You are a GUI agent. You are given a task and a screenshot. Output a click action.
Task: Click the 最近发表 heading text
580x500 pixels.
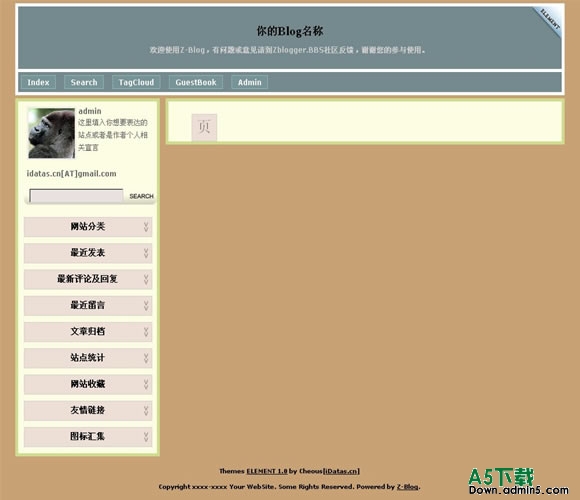tap(88, 253)
